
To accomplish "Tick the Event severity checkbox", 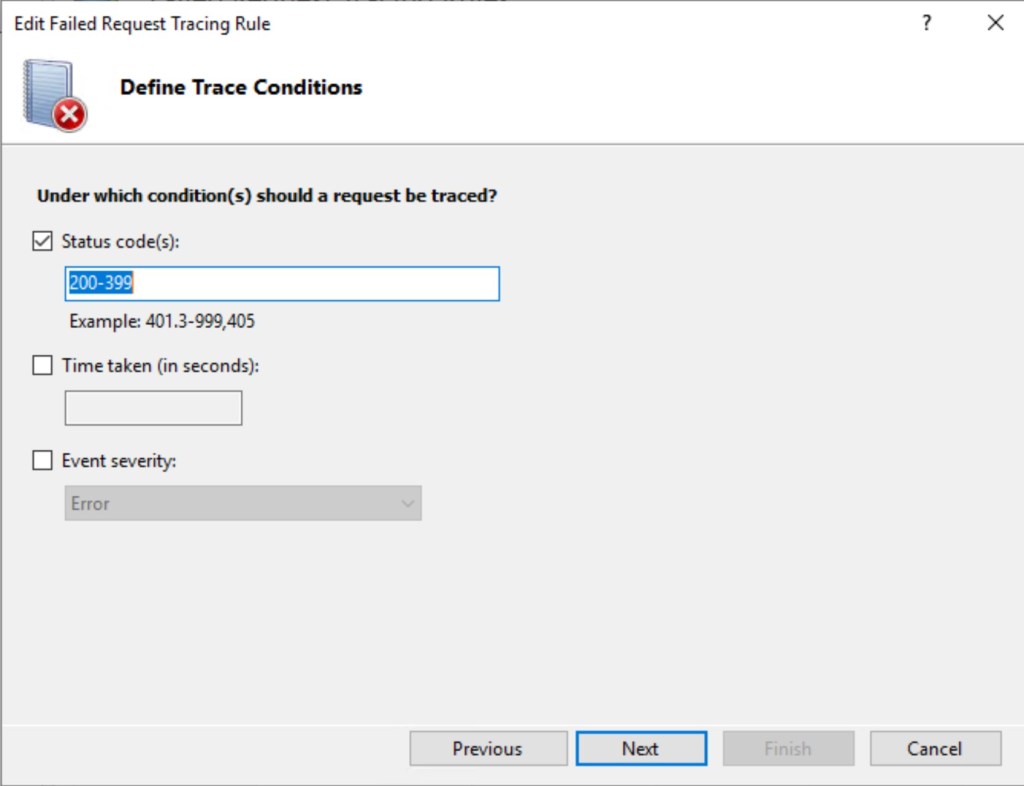I will tap(43, 461).
